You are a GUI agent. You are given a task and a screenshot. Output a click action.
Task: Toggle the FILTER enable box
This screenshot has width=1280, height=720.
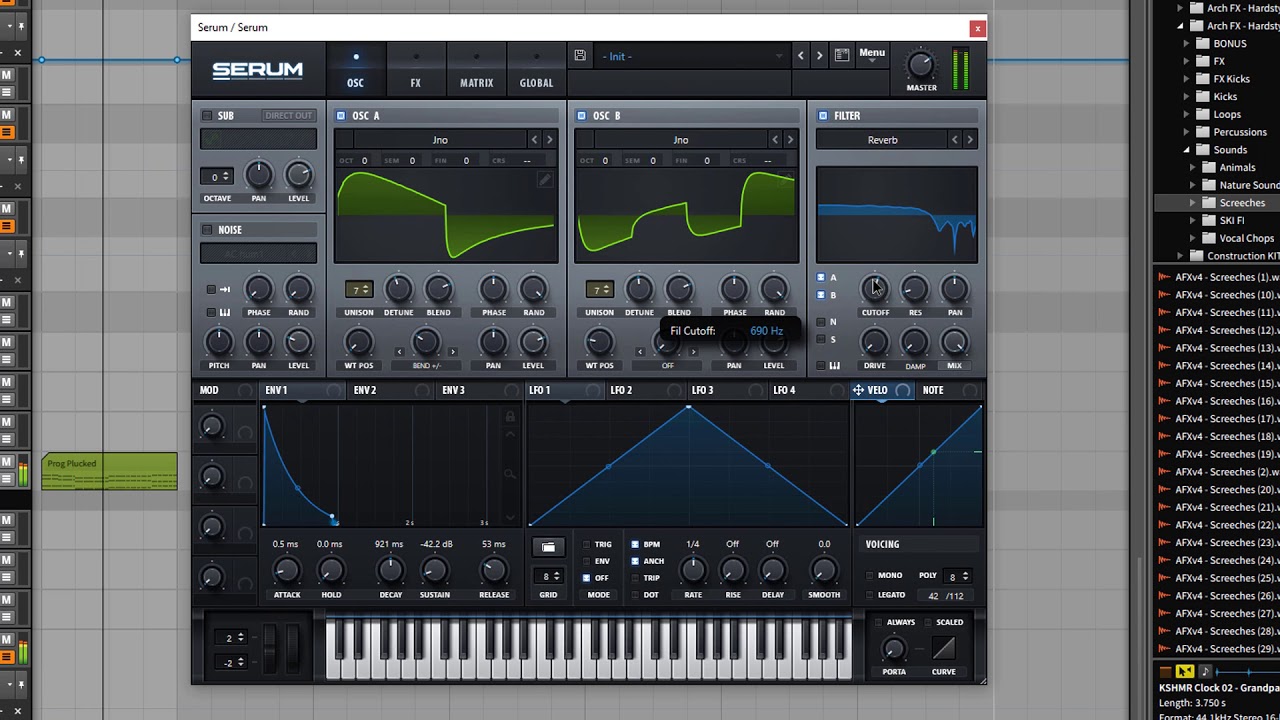pos(823,115)
